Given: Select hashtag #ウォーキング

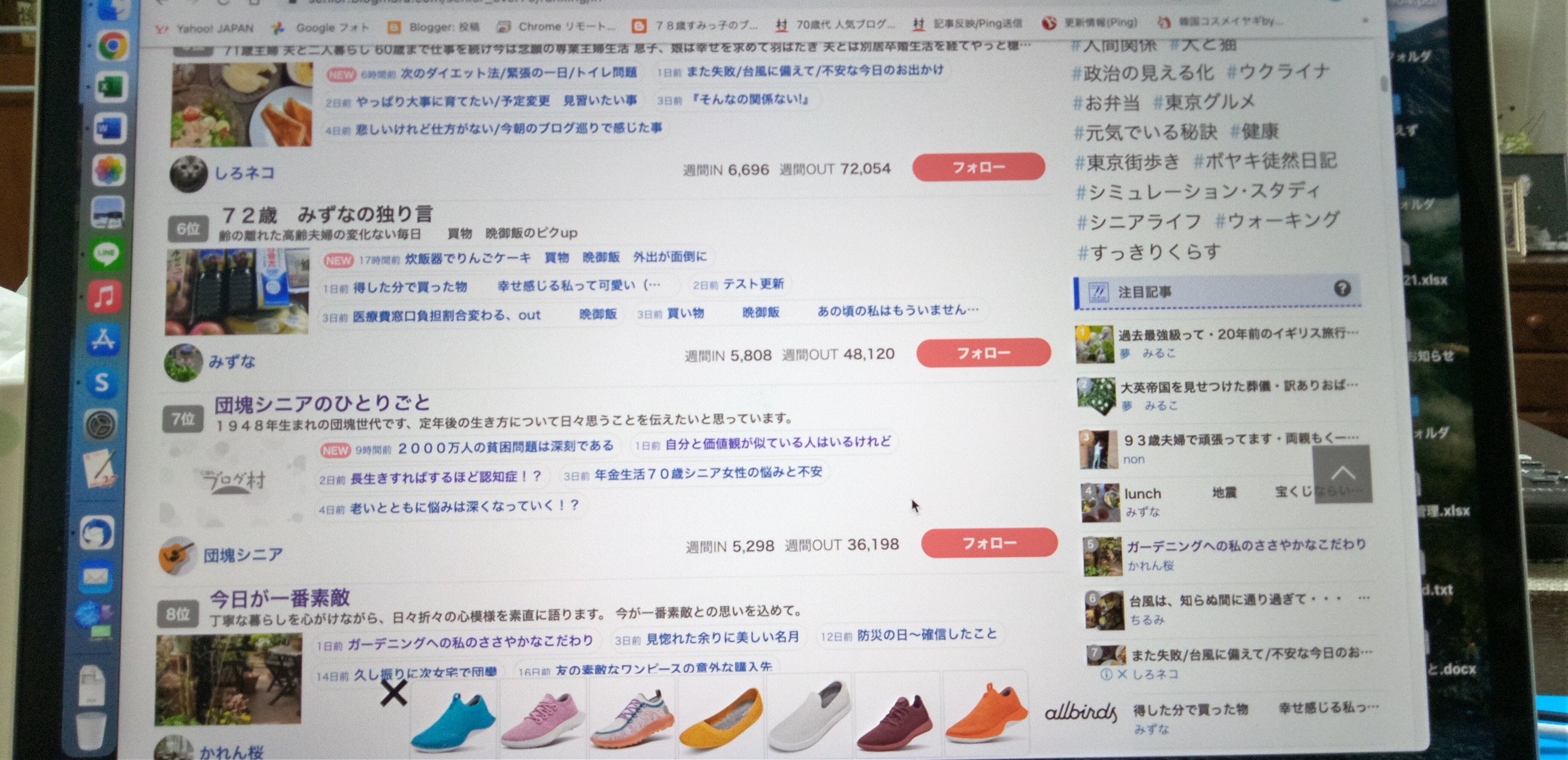Looking at the screenshot, I should [1277, 220].
